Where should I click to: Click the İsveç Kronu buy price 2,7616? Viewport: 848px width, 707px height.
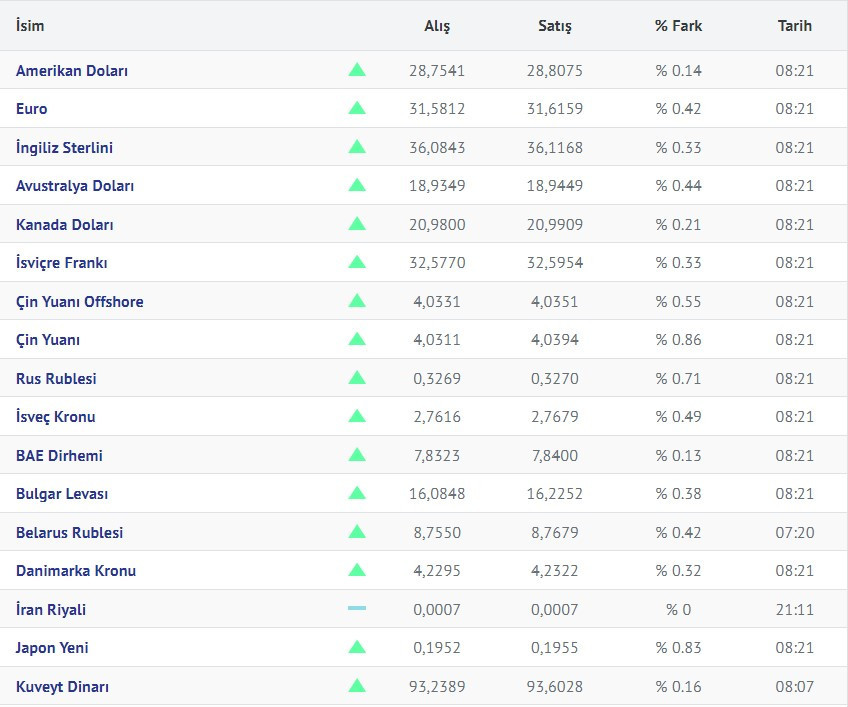point(437,417)
